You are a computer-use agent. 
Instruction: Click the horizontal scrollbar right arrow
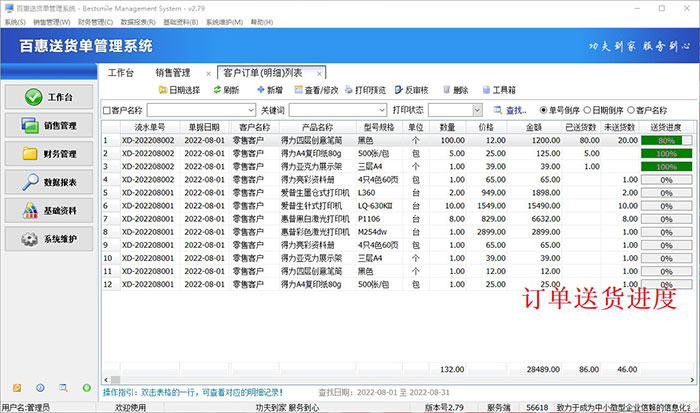point(692,380)
